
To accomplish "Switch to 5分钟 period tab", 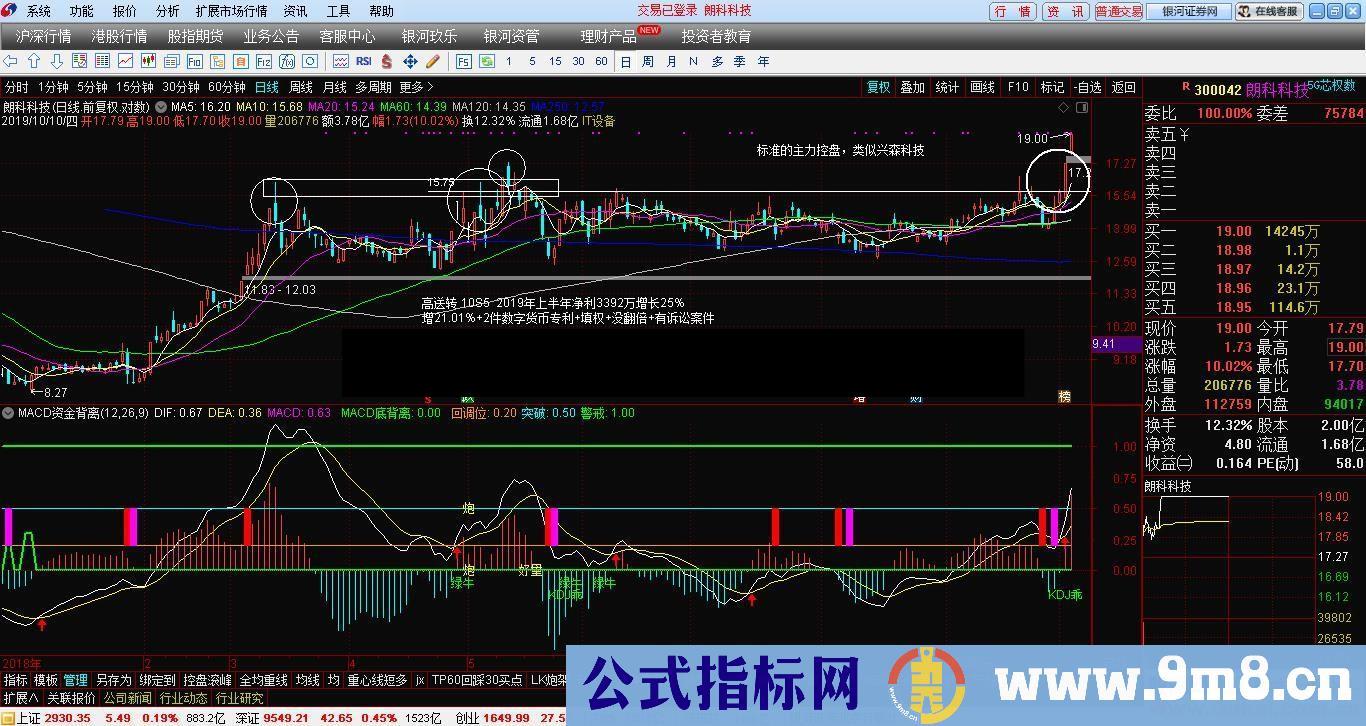I will coord(92,87).
